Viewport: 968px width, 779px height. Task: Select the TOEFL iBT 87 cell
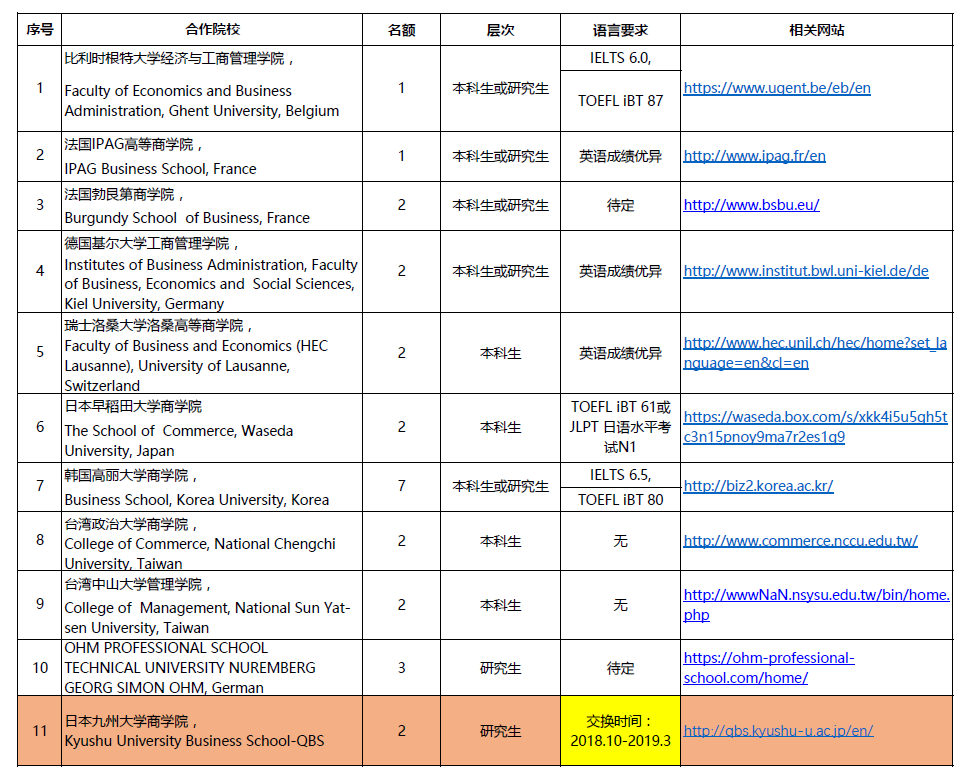tap(620, 101)
